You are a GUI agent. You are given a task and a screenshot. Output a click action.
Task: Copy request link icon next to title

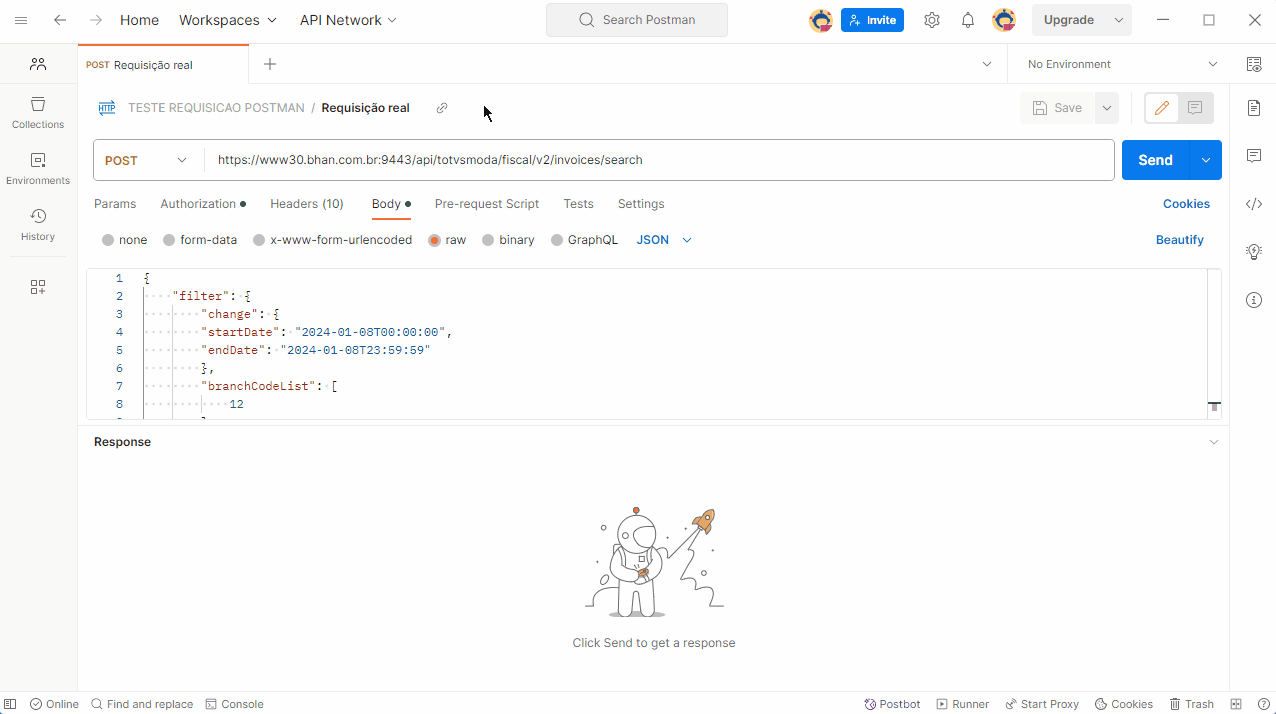point(442,108)
